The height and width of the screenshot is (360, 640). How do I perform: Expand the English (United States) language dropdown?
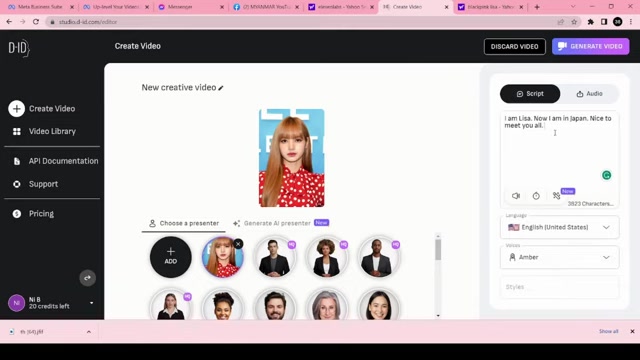pyautogui.click(x=559, y=227)
